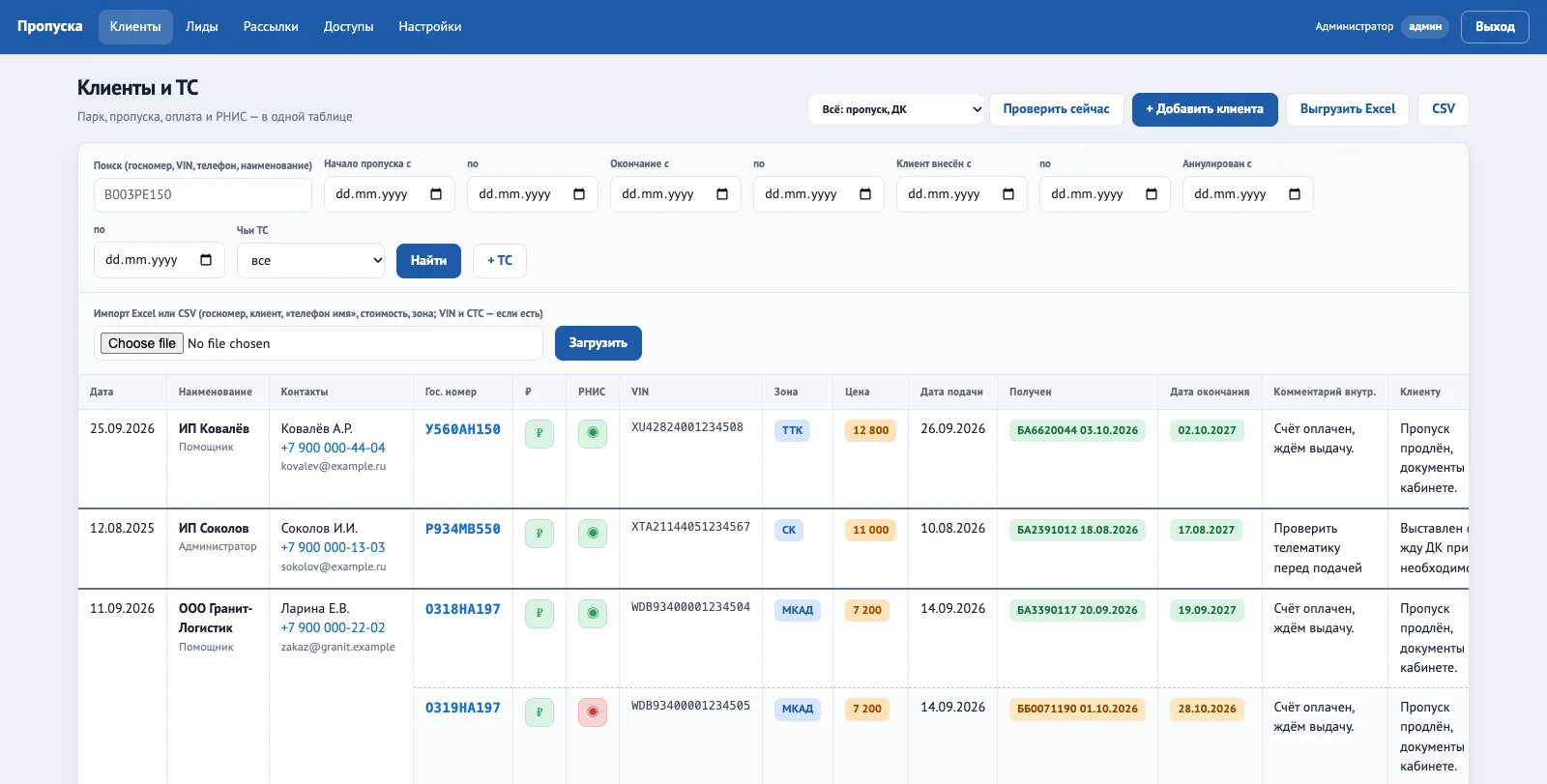Click 'Проверить сейчас' button

point(1056,109)
